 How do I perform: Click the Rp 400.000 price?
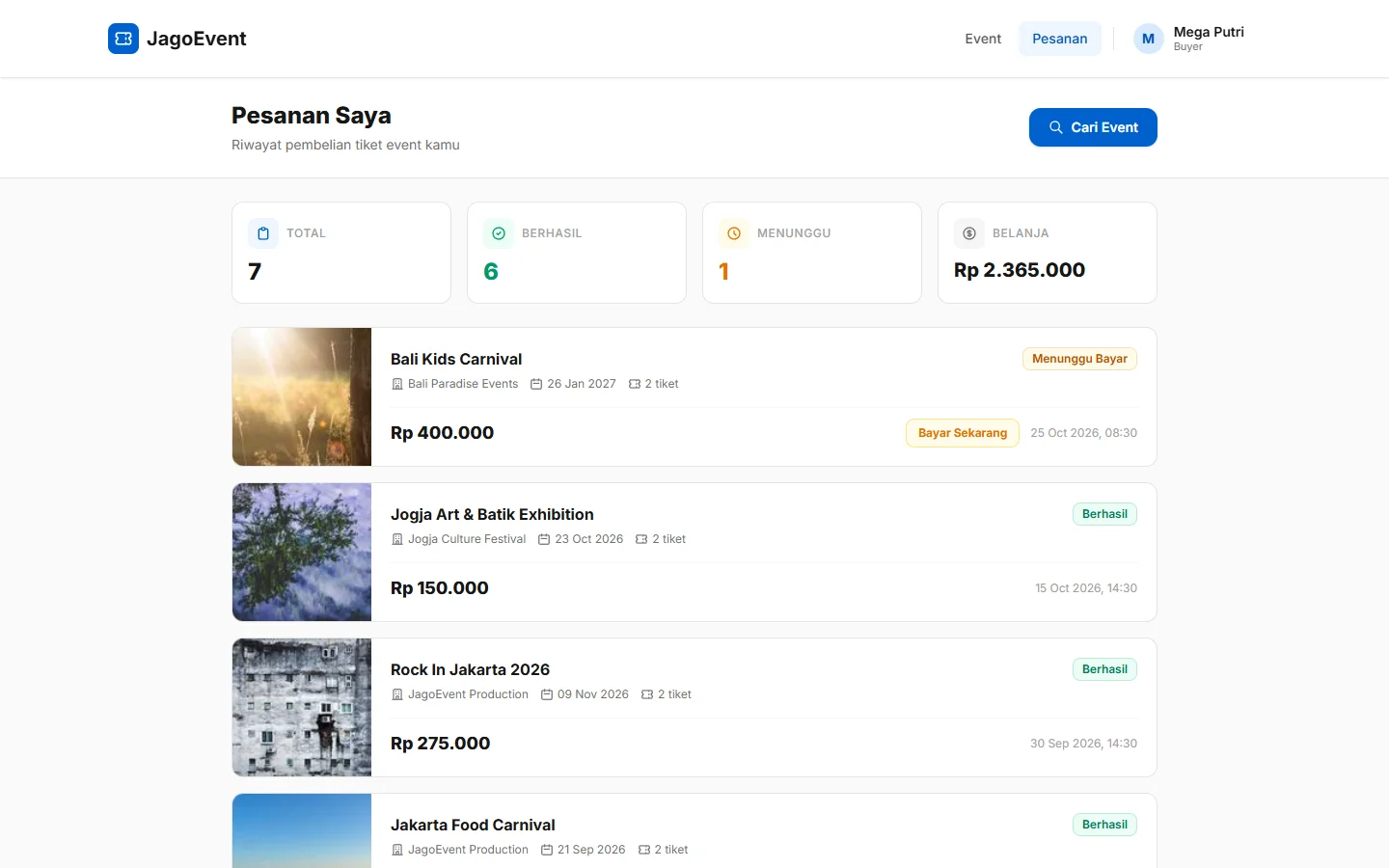[442, 433]
